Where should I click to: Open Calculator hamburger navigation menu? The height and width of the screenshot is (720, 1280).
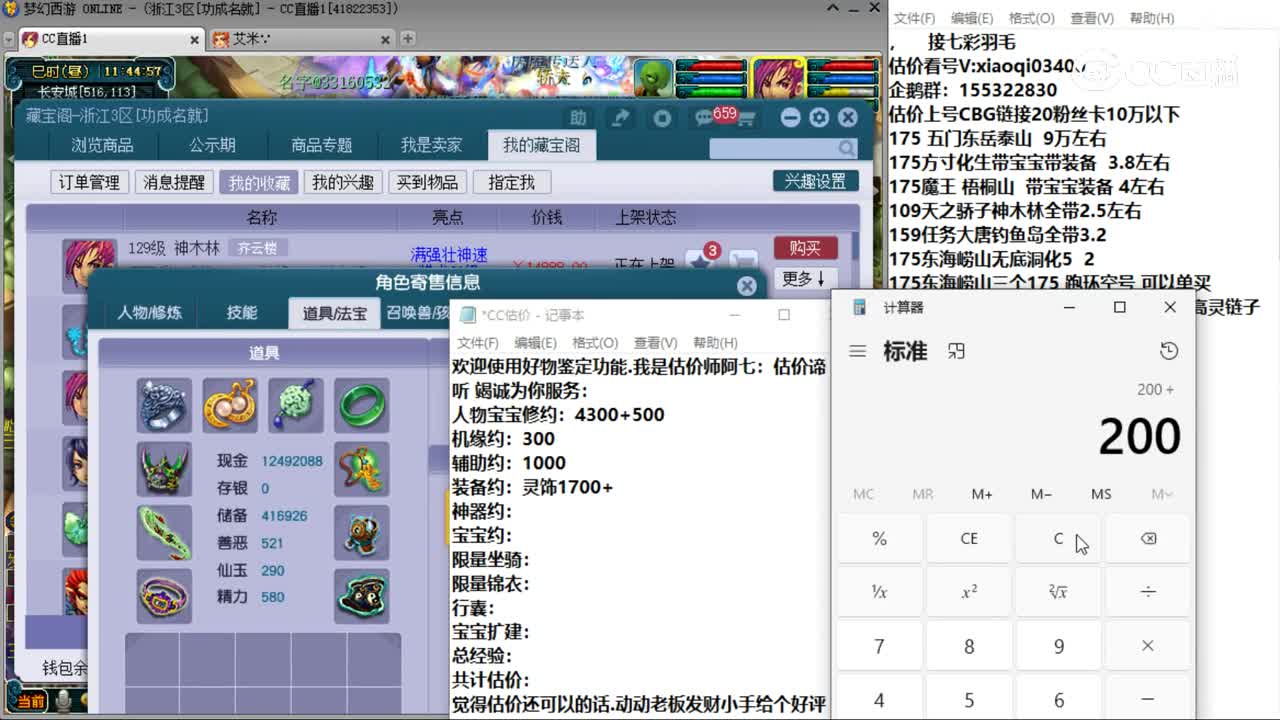tap(857, 351)
